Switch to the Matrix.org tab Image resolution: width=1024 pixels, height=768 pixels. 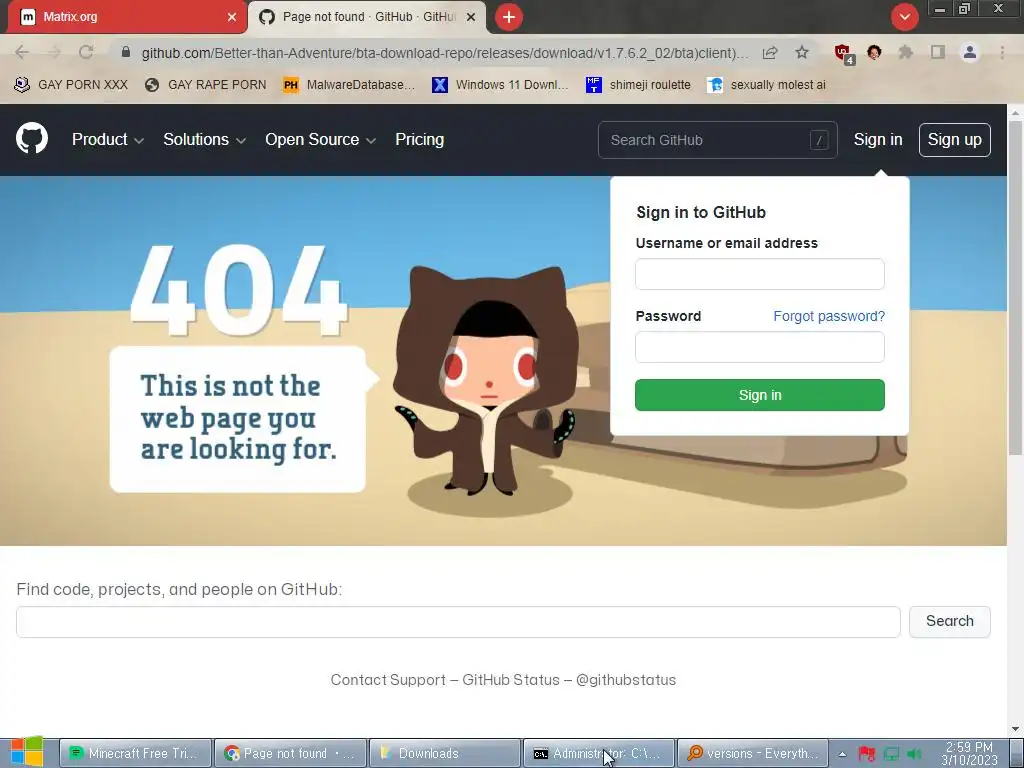click(128, 17)
